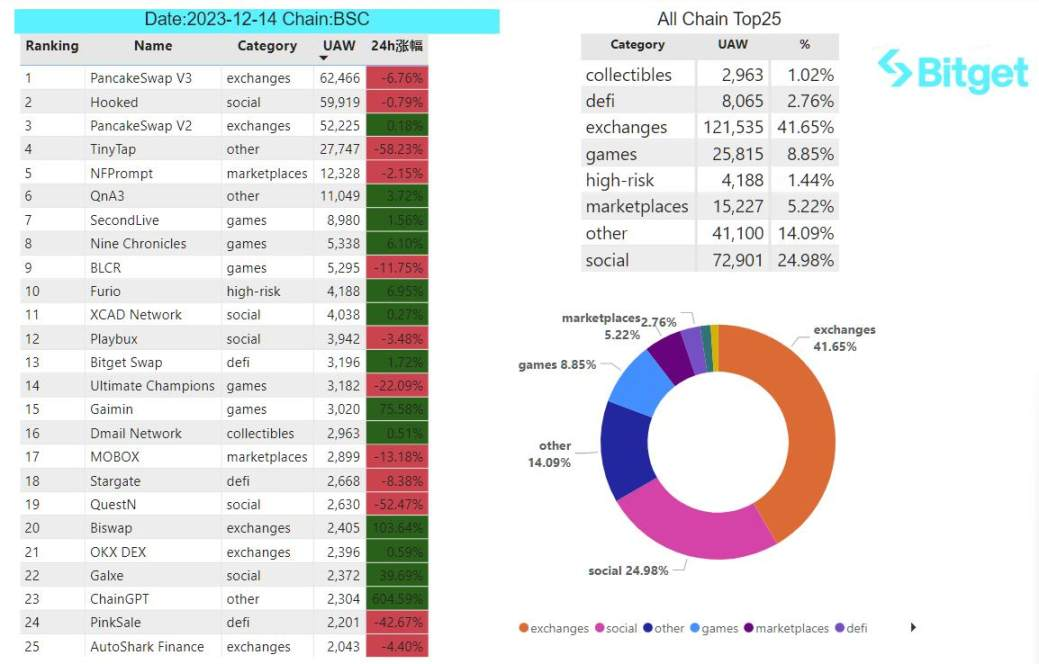
Task: Click the Date and Chain title banner
Action: (x=257, y=19)
